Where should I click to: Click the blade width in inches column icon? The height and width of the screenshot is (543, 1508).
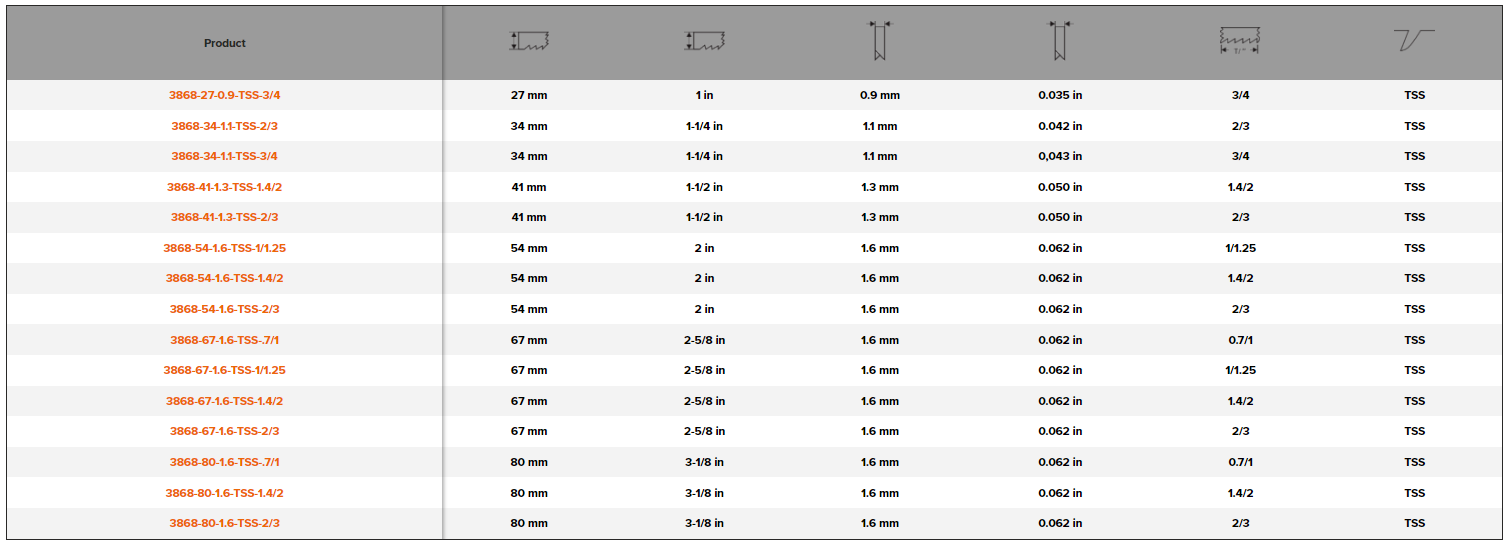click(705, 42)
